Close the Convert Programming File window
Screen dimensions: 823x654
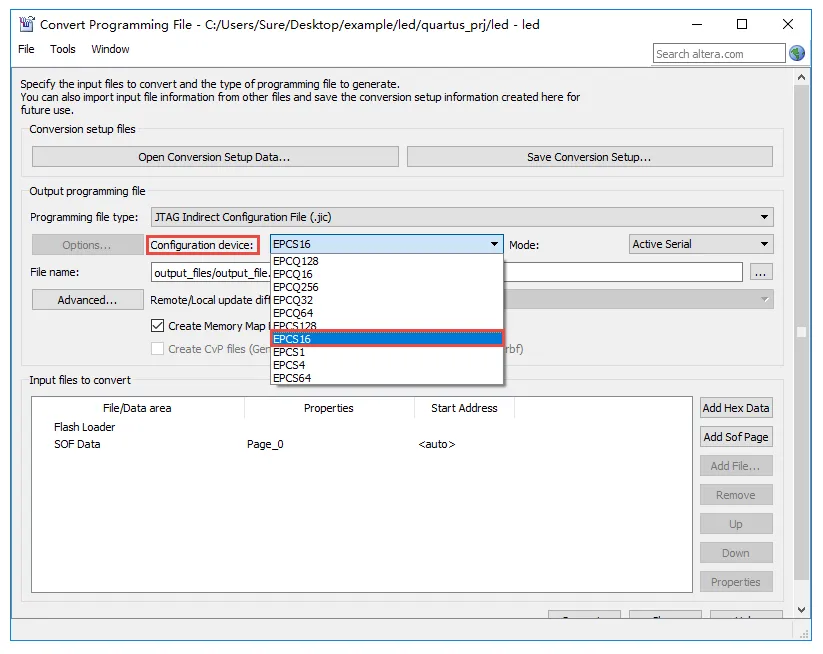coord(788,24)
